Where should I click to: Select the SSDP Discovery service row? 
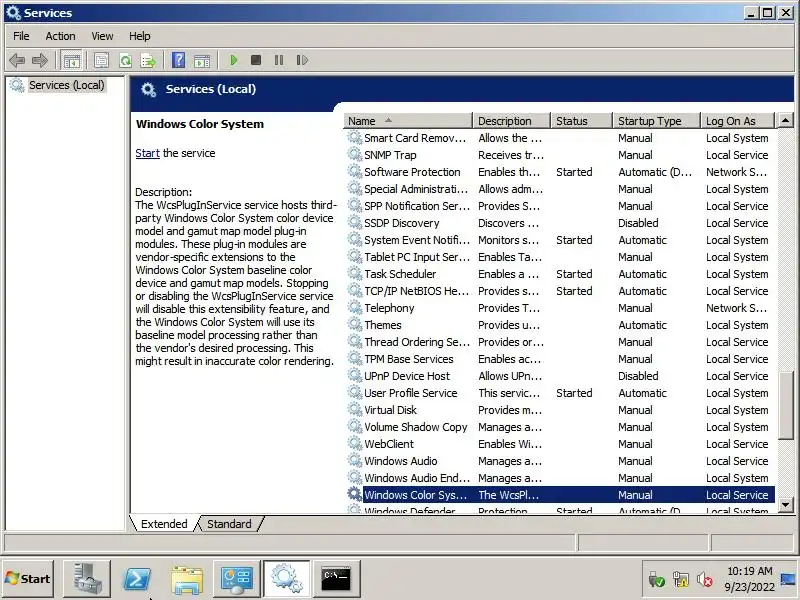(x=559, y=223)
